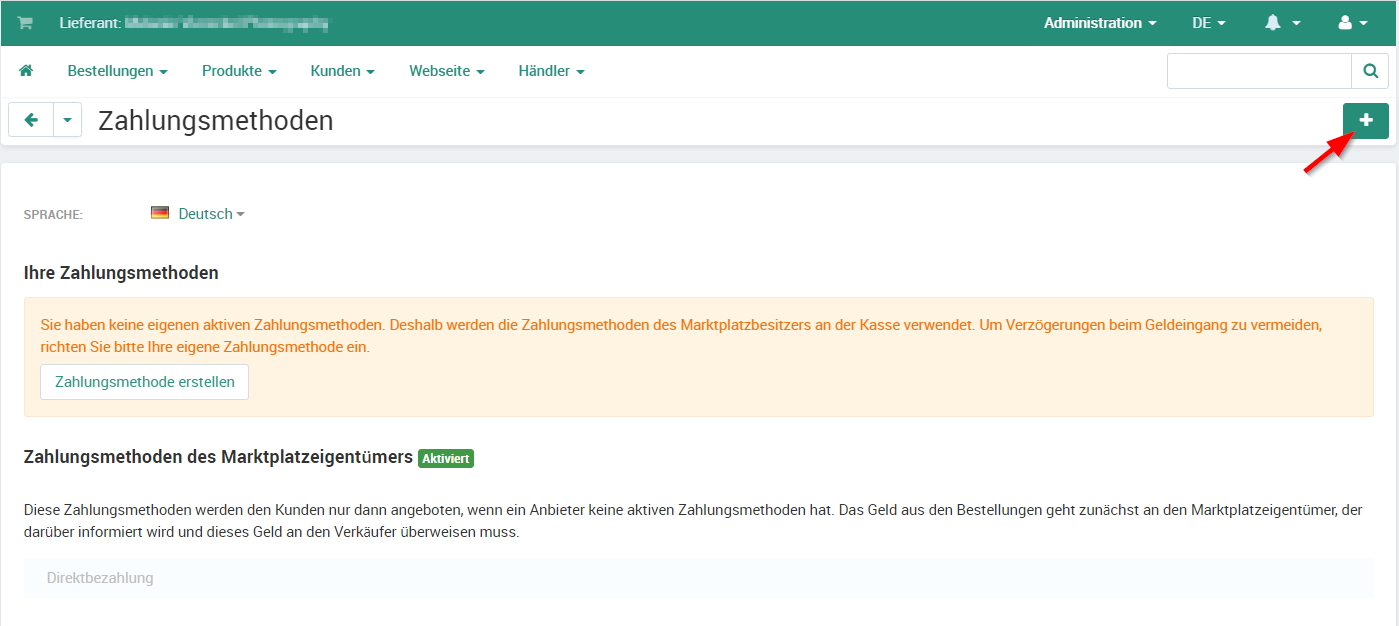The image size is (1399, 626).
Task: Click the German flag icon
Action: coord(160,213)
